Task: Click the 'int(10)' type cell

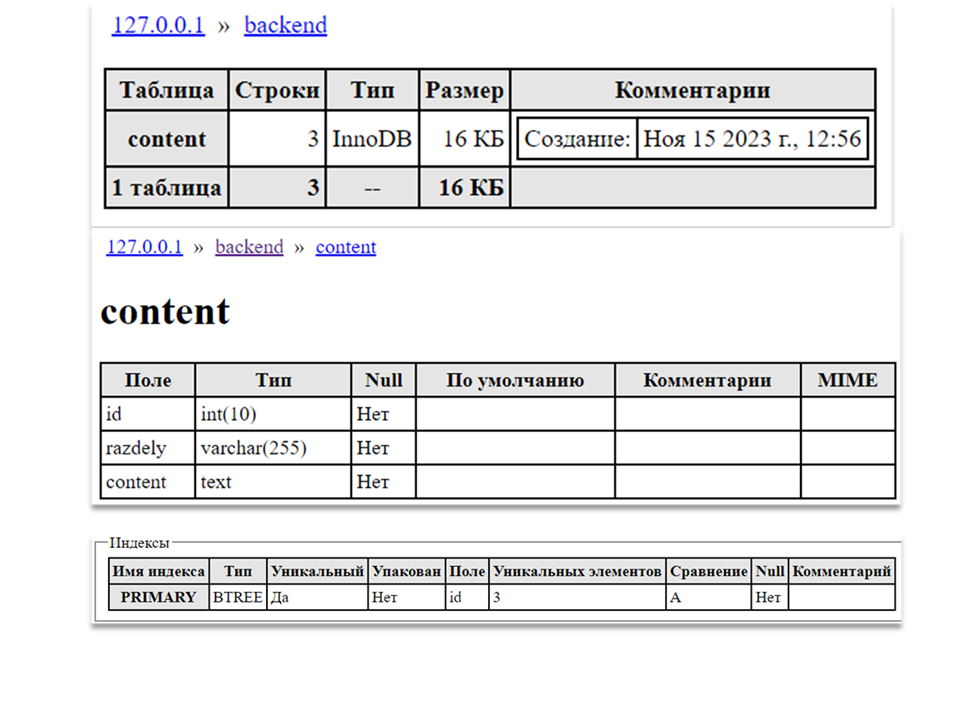Action: pyautogui.click(x=273, y=414)
